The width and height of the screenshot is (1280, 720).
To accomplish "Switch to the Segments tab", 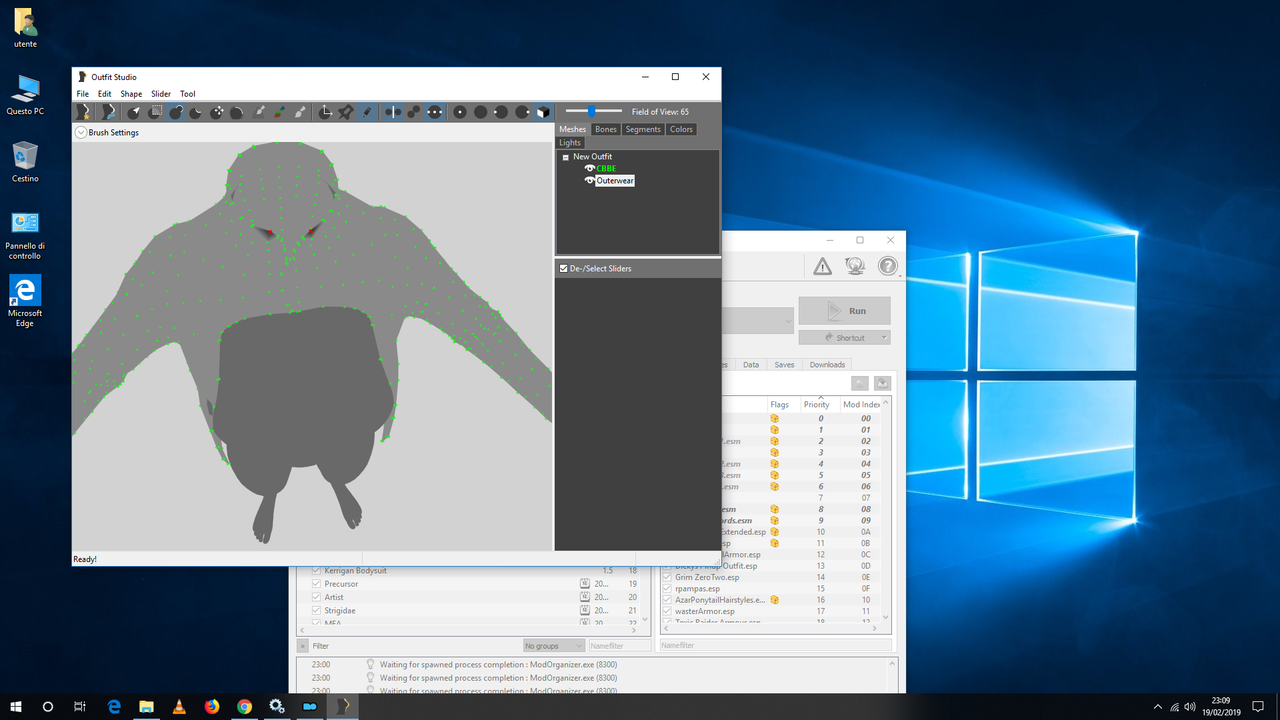I will coord(643,129).
